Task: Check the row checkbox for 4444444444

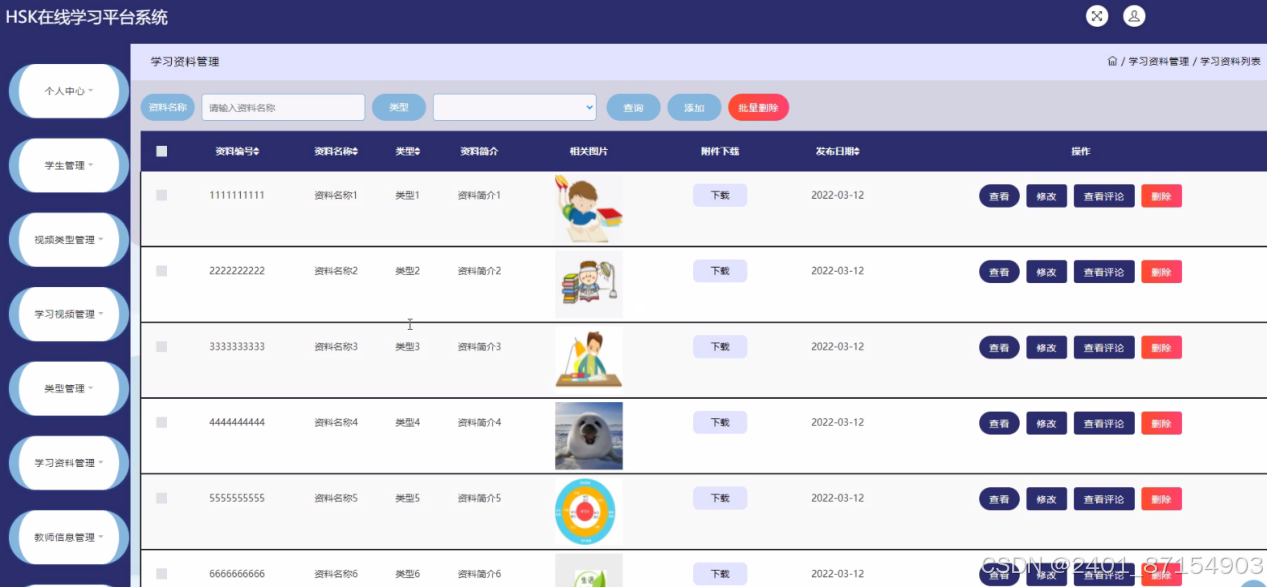Action: pyautogui.click(x=162, y=422)
